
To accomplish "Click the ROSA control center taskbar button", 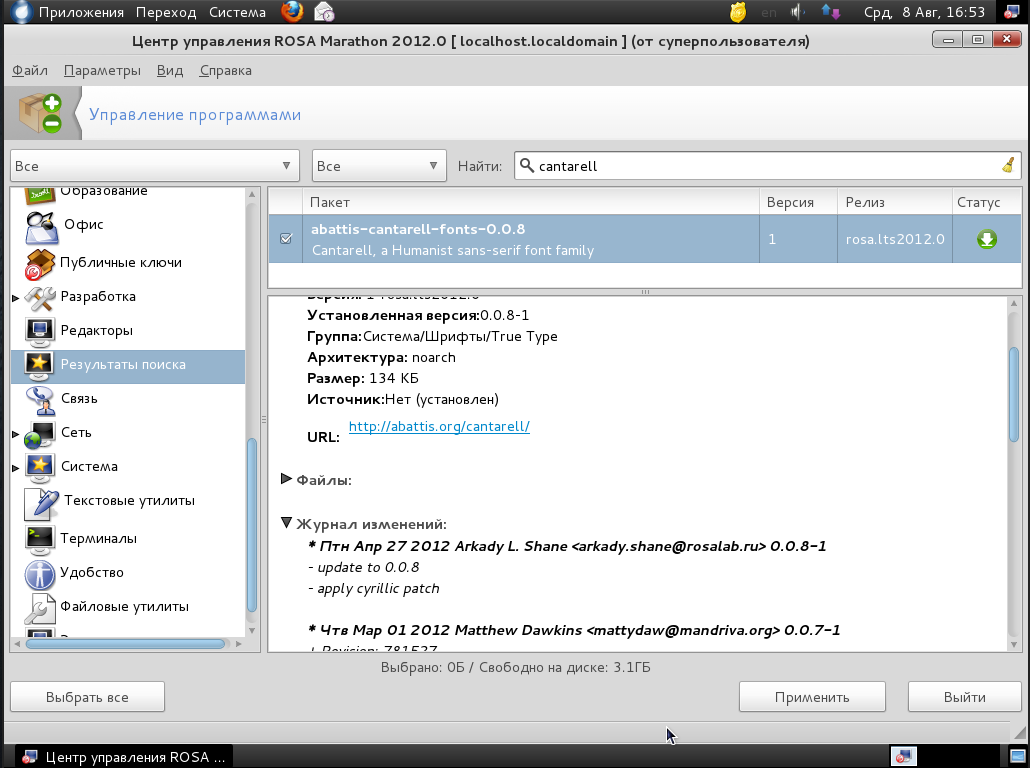I will [123, 757].
